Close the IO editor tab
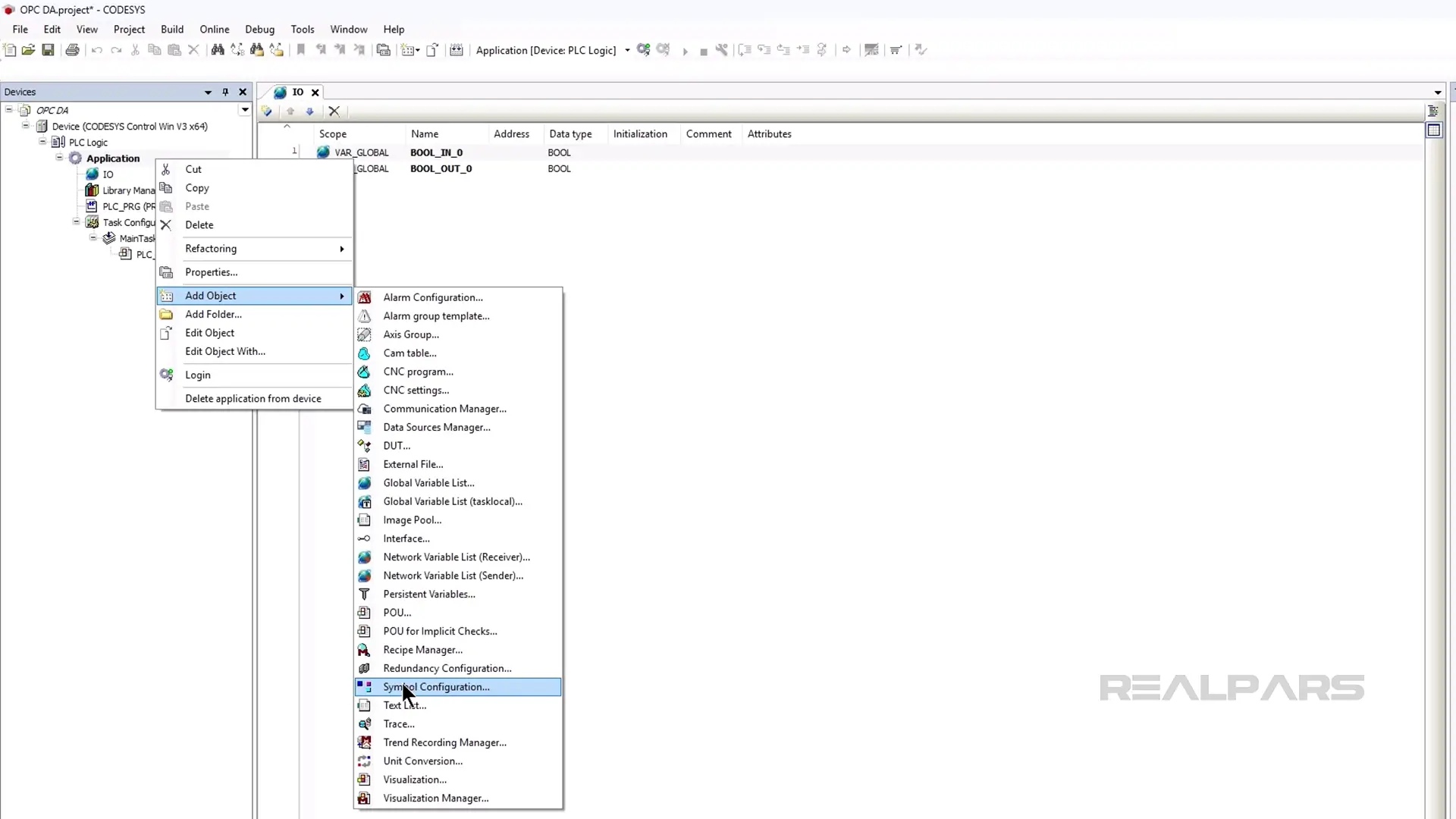This screenshot has width=1456, height=819. pos(315,93)
